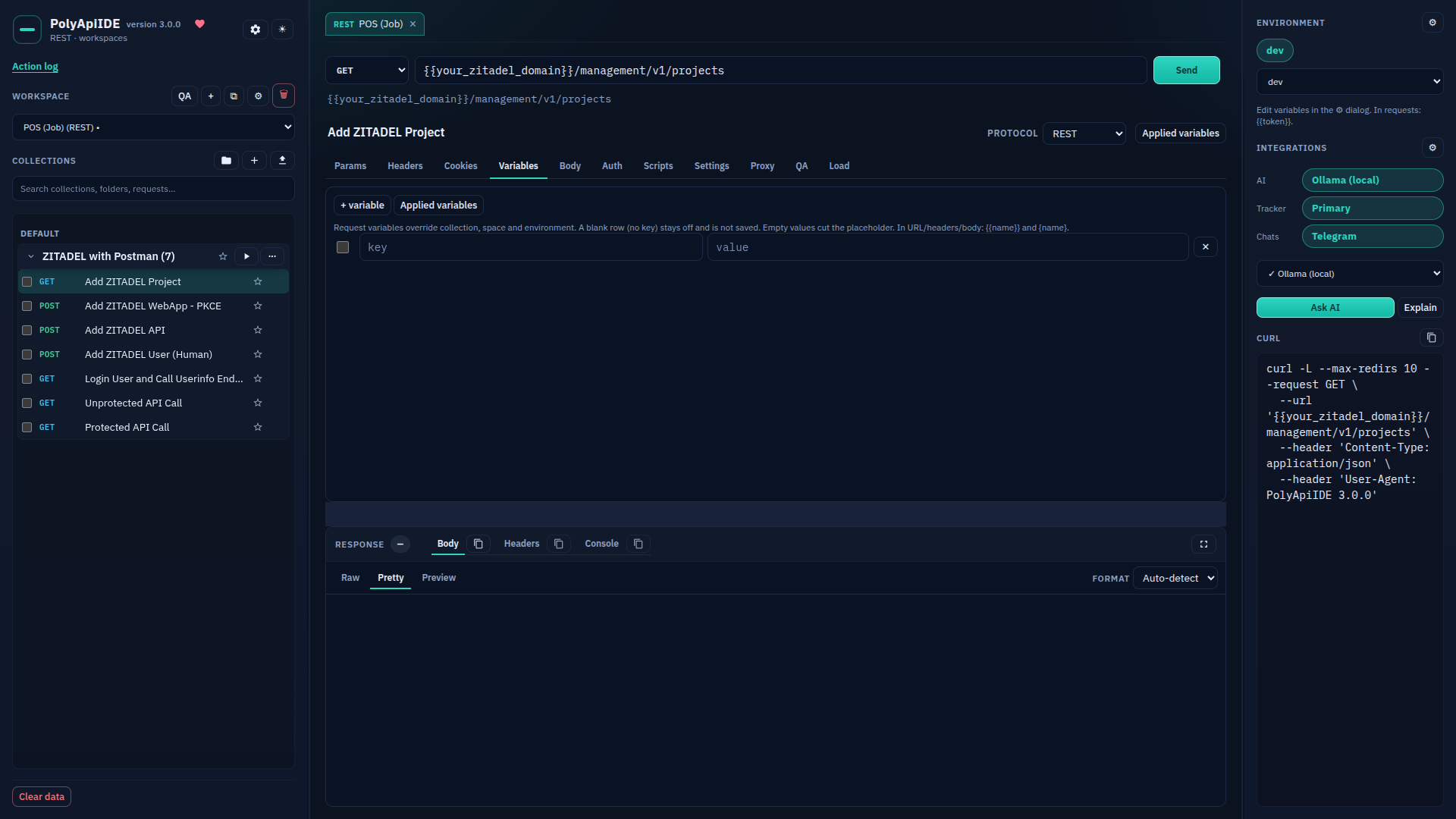Open more options for ZITADEL collection
The height and width of the screenshot is (819, 1456).
pos(272,256)
